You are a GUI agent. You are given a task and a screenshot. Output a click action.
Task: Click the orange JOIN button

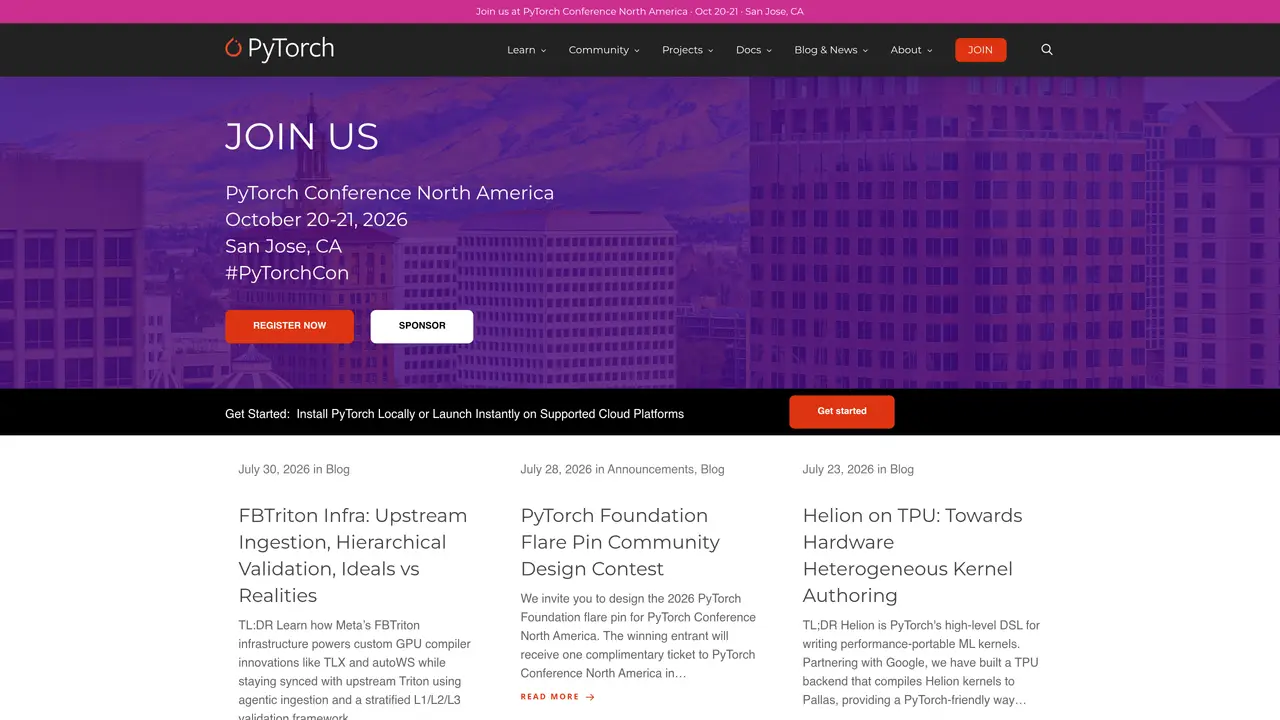(x=981, y=50)
